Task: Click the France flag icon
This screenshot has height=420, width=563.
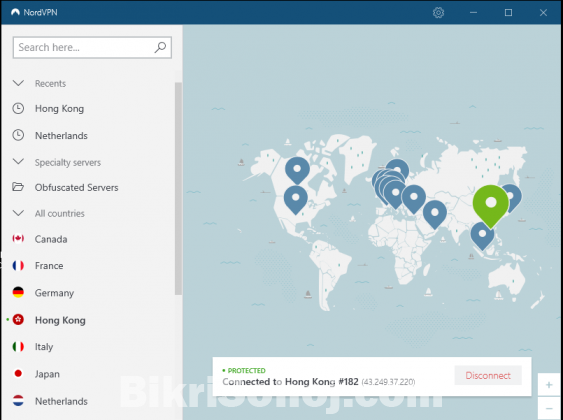Action: point(18,266)
